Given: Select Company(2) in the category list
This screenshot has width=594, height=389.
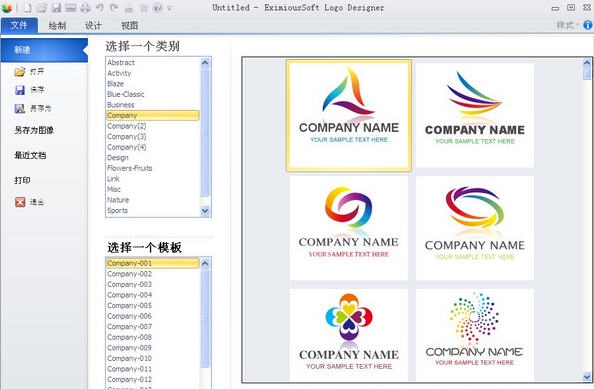Looking at the screenshot, I should point(153,126).
